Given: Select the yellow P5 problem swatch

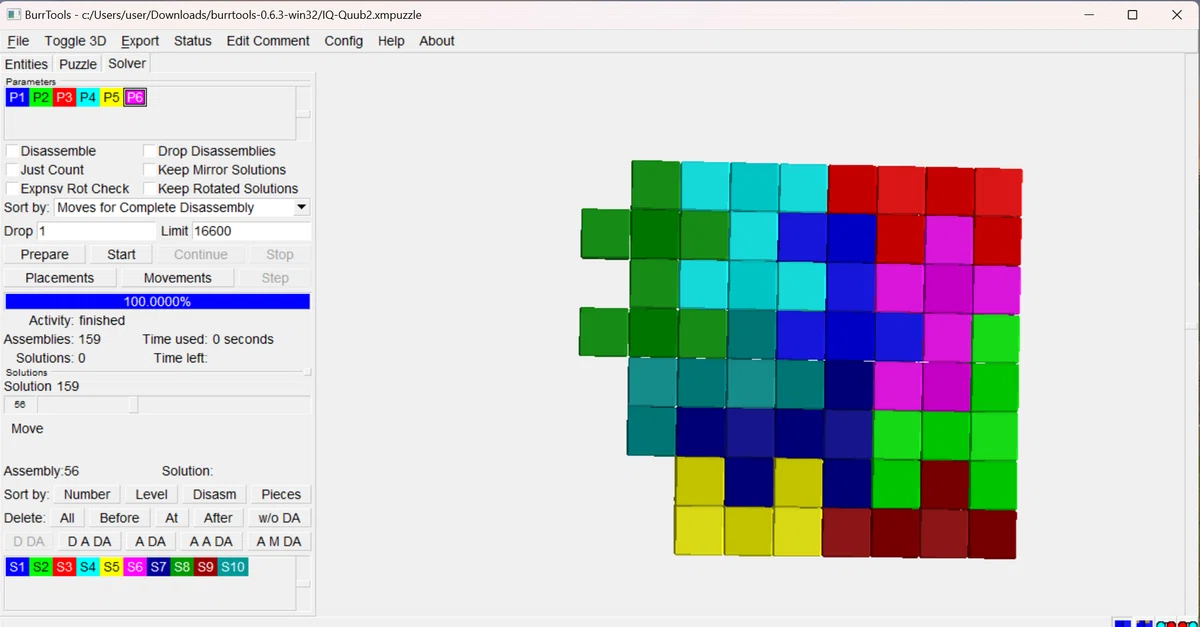Looking at the screenshot, I should coord(111,97).
